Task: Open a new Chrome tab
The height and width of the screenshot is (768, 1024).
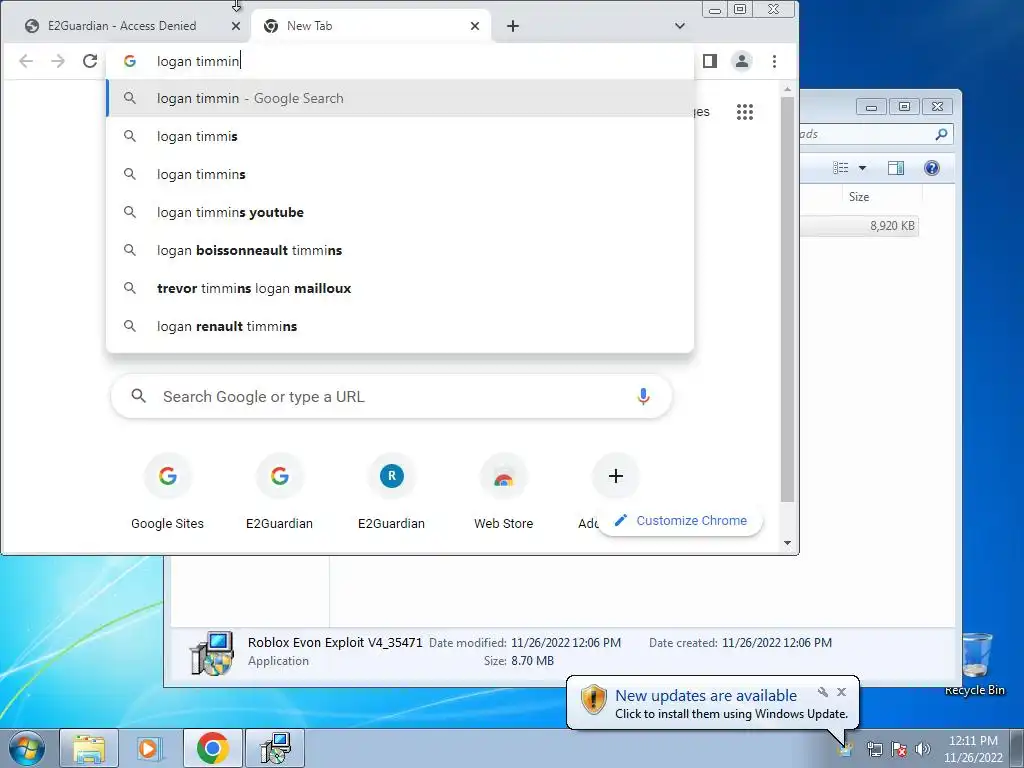Action: click(513, 26)
